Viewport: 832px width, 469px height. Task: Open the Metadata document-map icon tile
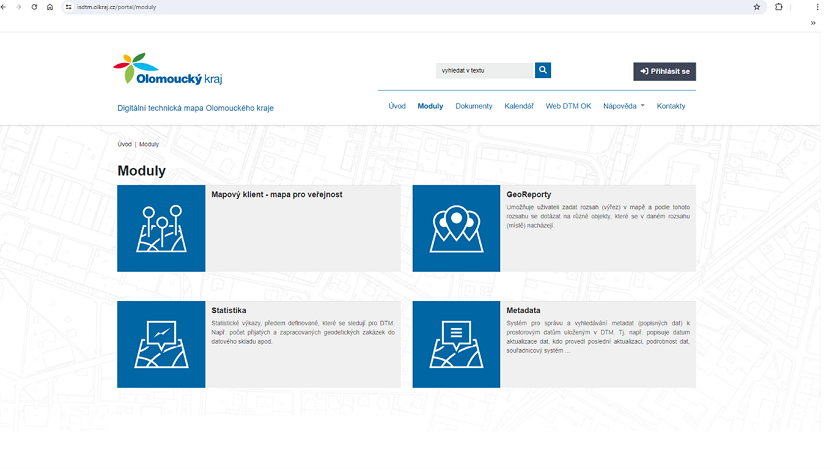coord(456,344)
